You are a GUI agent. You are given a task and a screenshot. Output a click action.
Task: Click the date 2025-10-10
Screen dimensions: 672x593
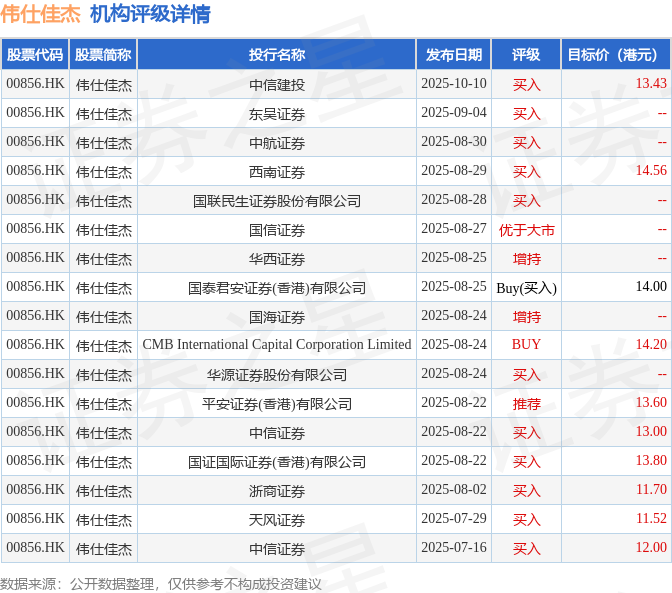(454, 83)
